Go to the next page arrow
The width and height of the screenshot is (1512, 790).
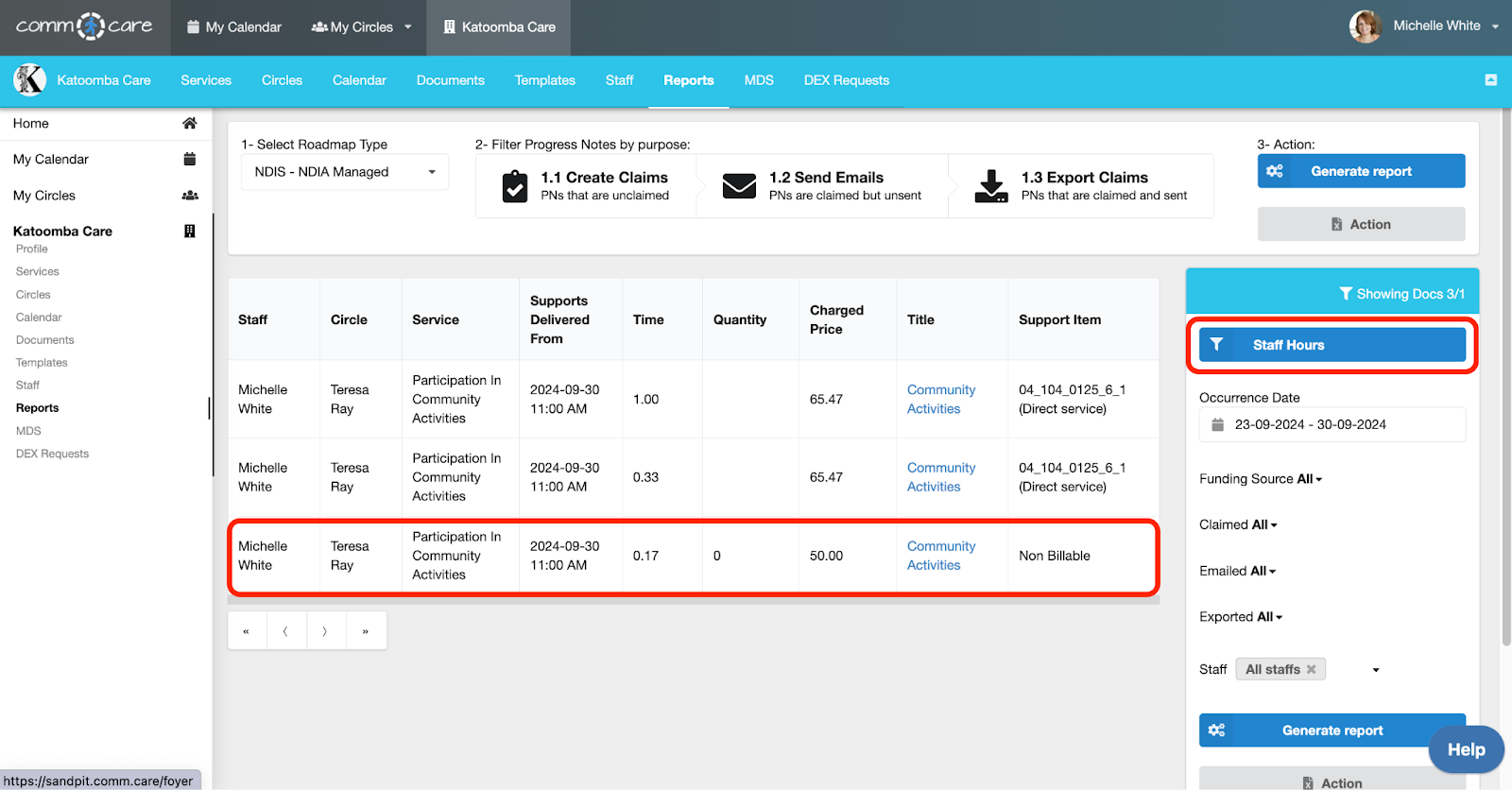tap(325, 631)
